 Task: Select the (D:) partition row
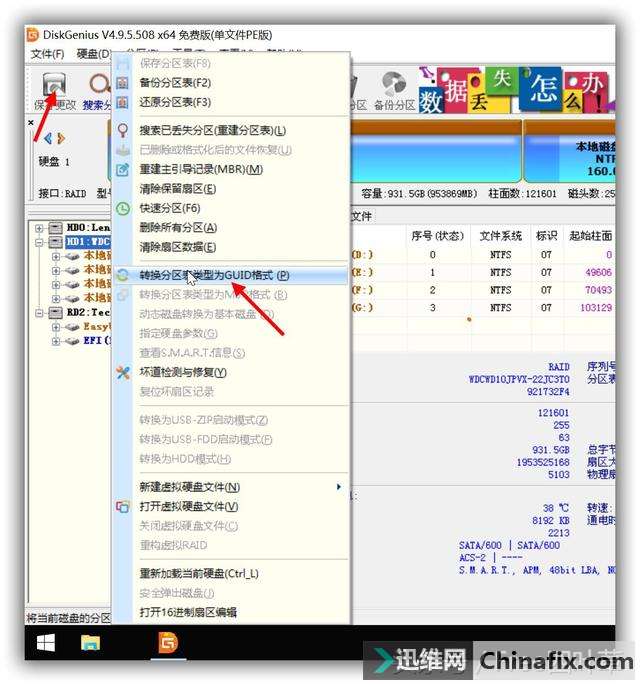point(483,255)
